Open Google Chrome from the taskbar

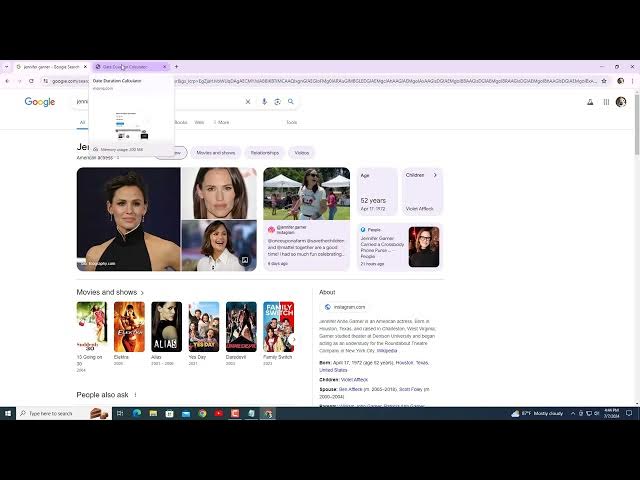click(202, 413)
